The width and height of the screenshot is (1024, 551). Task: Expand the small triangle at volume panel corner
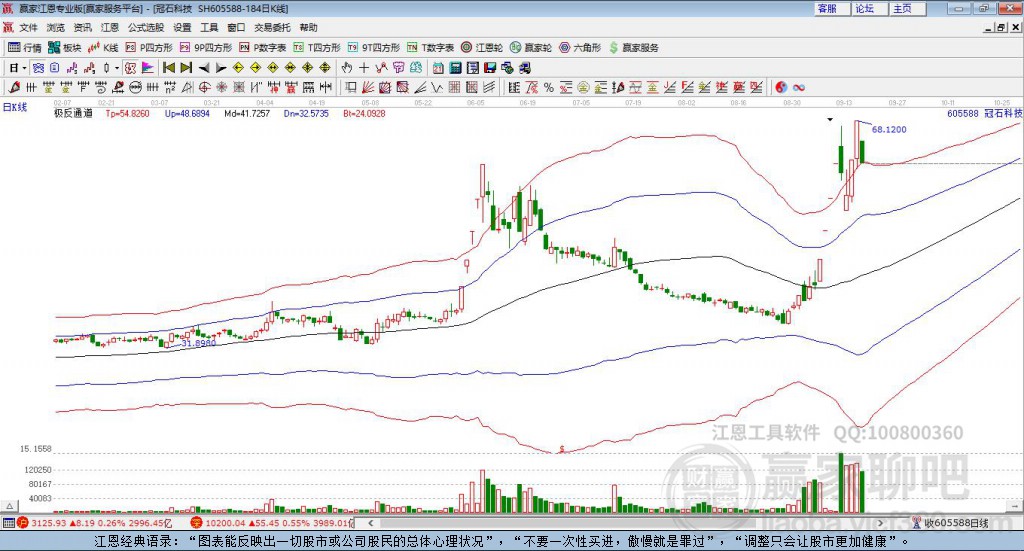click(9, 506)
